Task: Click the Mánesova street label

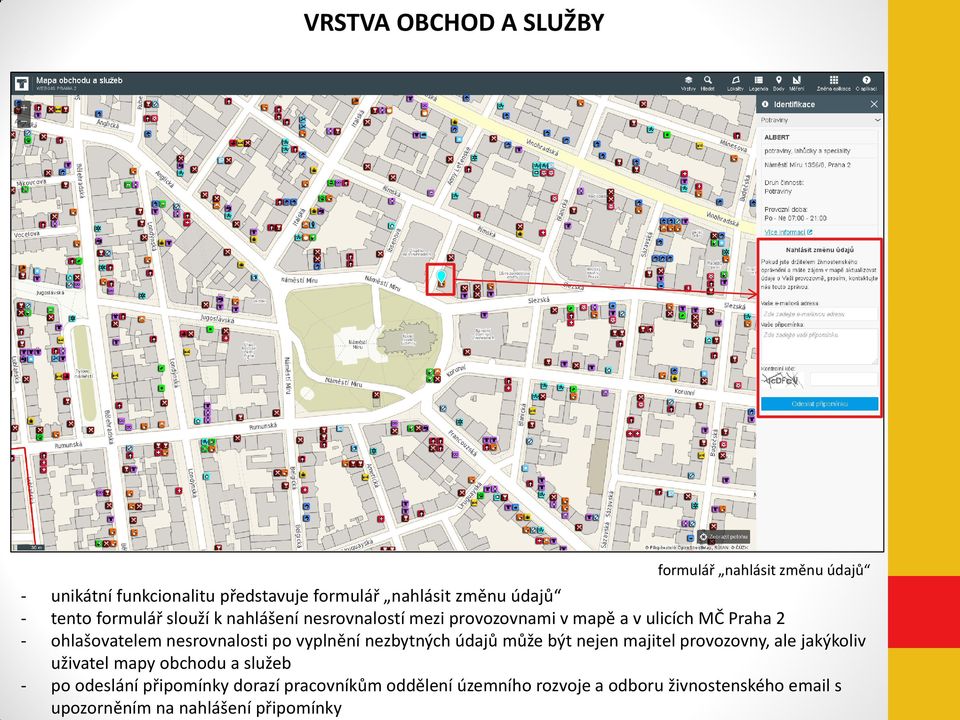Action: pos(733,144)
